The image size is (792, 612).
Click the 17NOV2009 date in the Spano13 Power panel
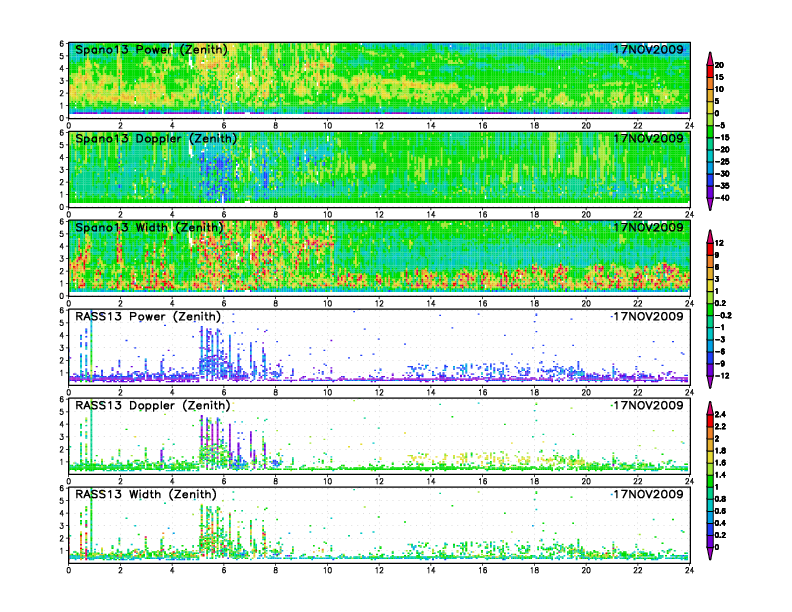click(x=648, y=49)
